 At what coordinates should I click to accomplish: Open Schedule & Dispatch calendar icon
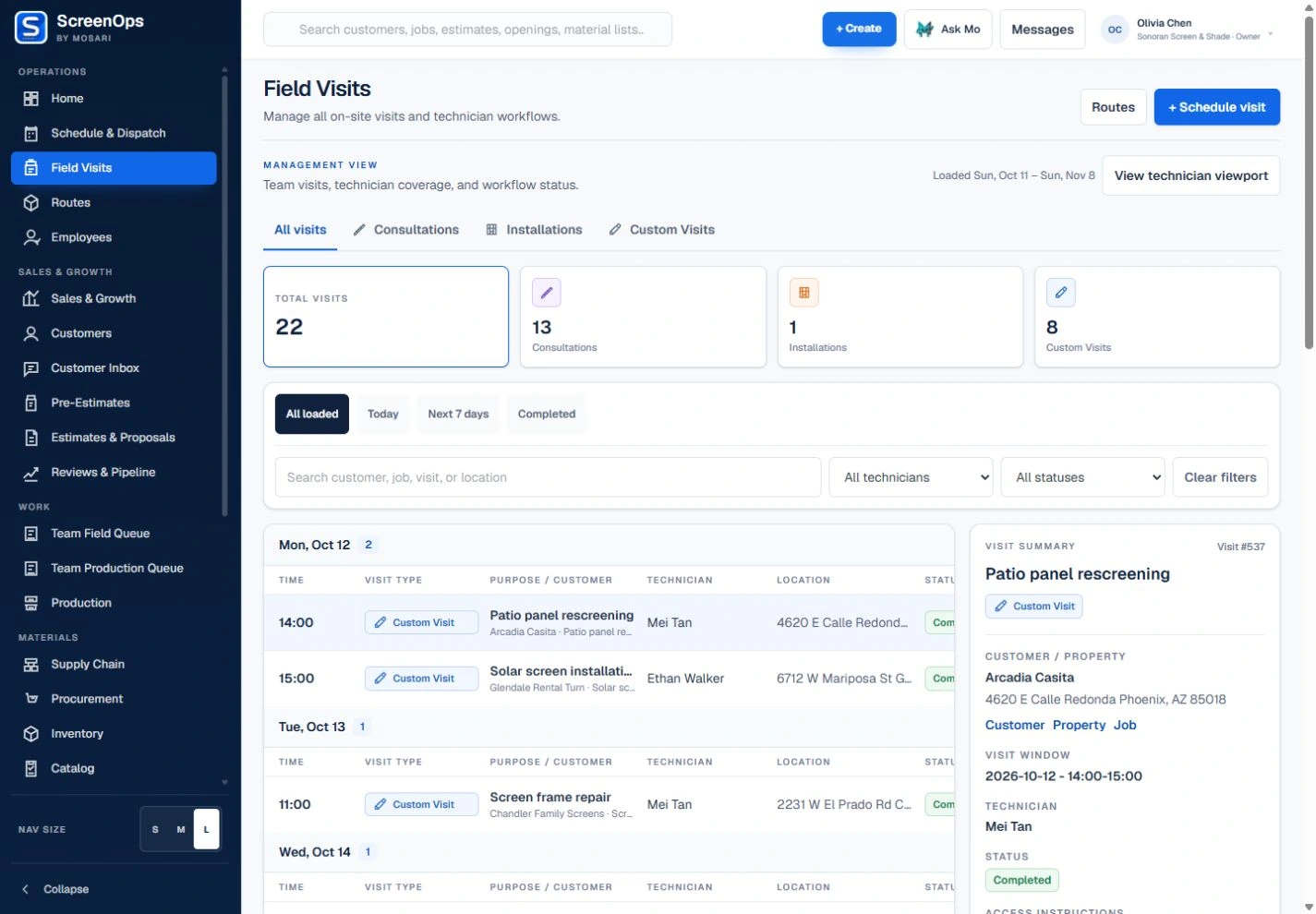point(30,133)
